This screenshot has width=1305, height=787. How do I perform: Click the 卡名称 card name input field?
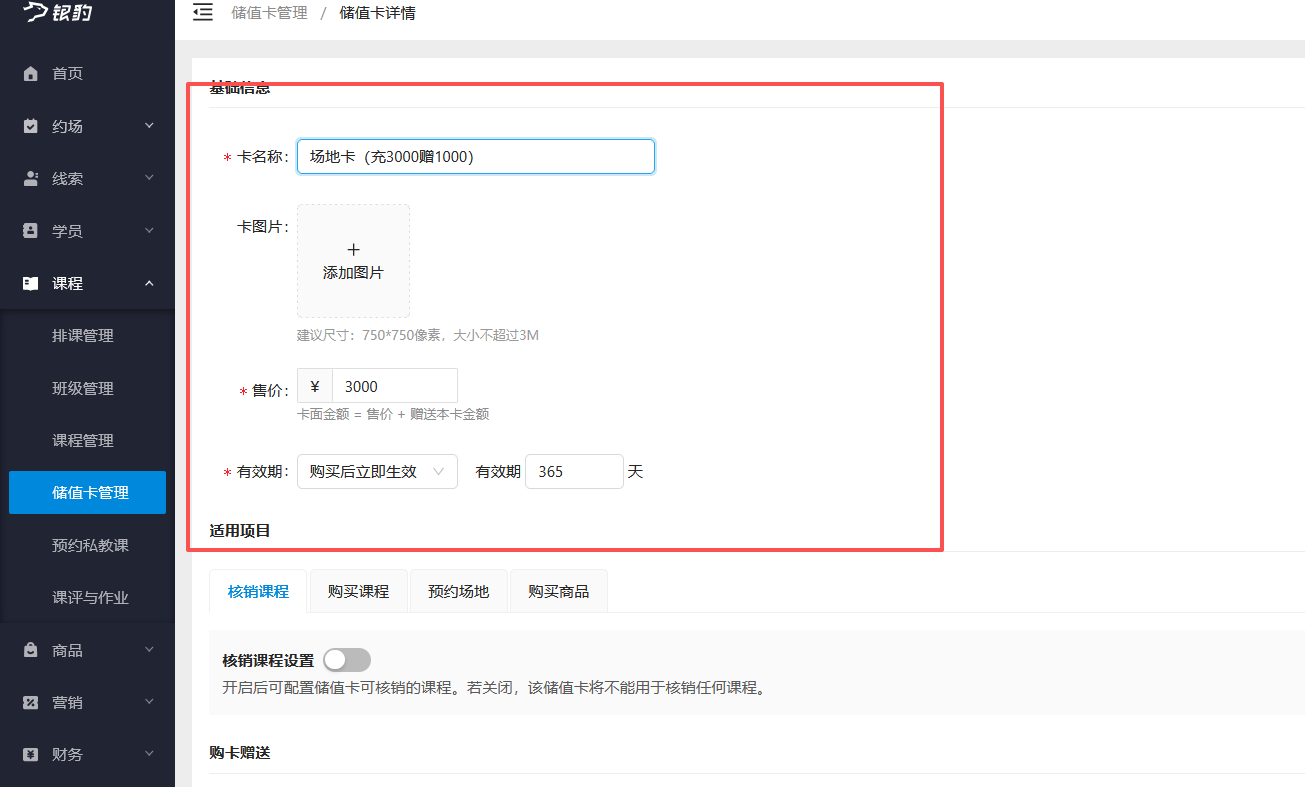click(x=475, y=156)
